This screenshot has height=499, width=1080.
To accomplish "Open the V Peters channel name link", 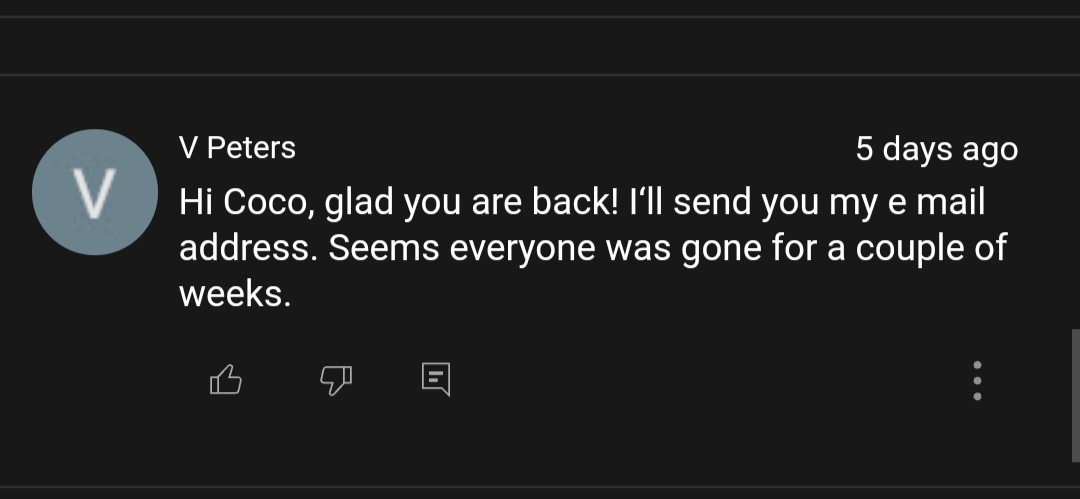I will point(237,148).
